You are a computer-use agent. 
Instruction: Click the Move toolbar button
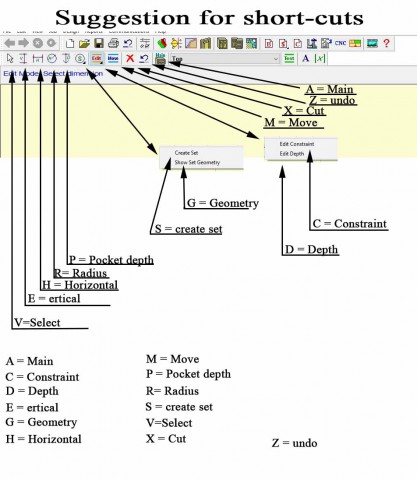[113, 59]
